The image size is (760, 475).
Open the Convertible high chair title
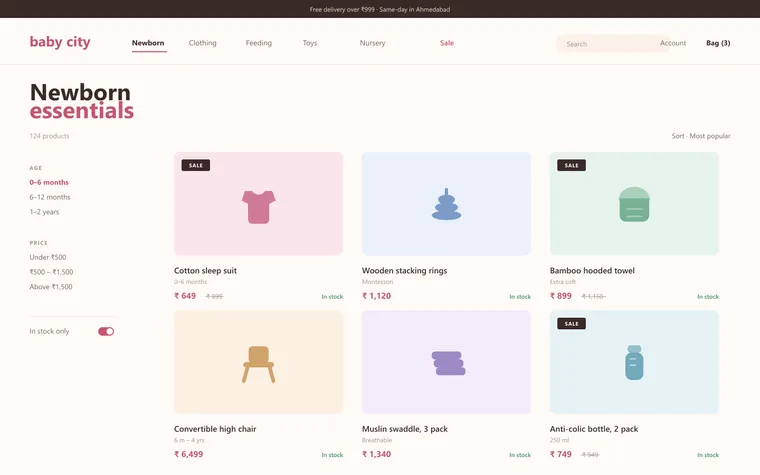(x=215, y=429)
